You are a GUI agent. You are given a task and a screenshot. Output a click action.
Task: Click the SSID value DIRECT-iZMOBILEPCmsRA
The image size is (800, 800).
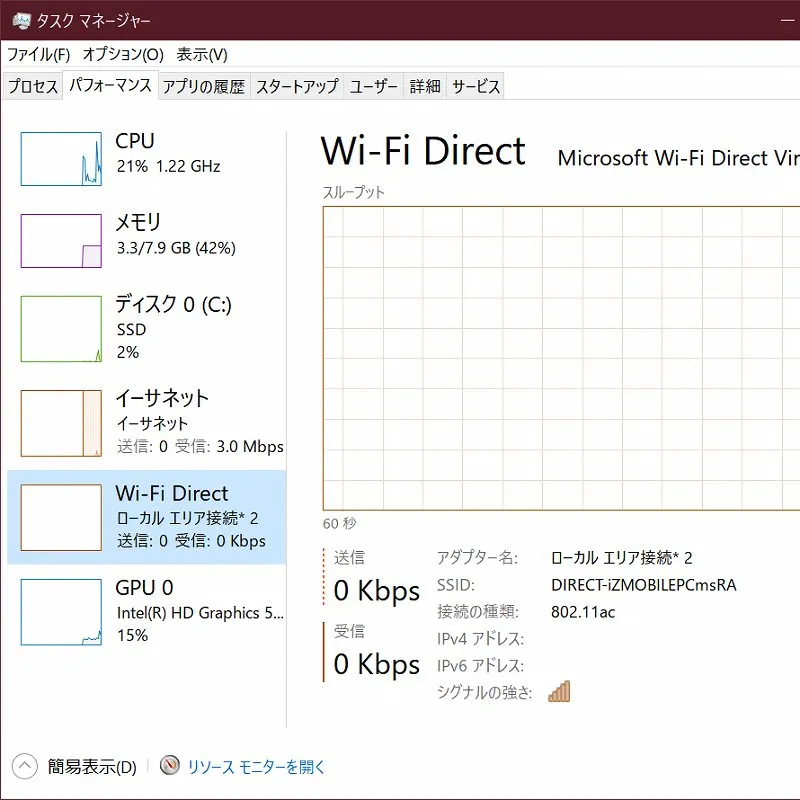pos(644,585)
